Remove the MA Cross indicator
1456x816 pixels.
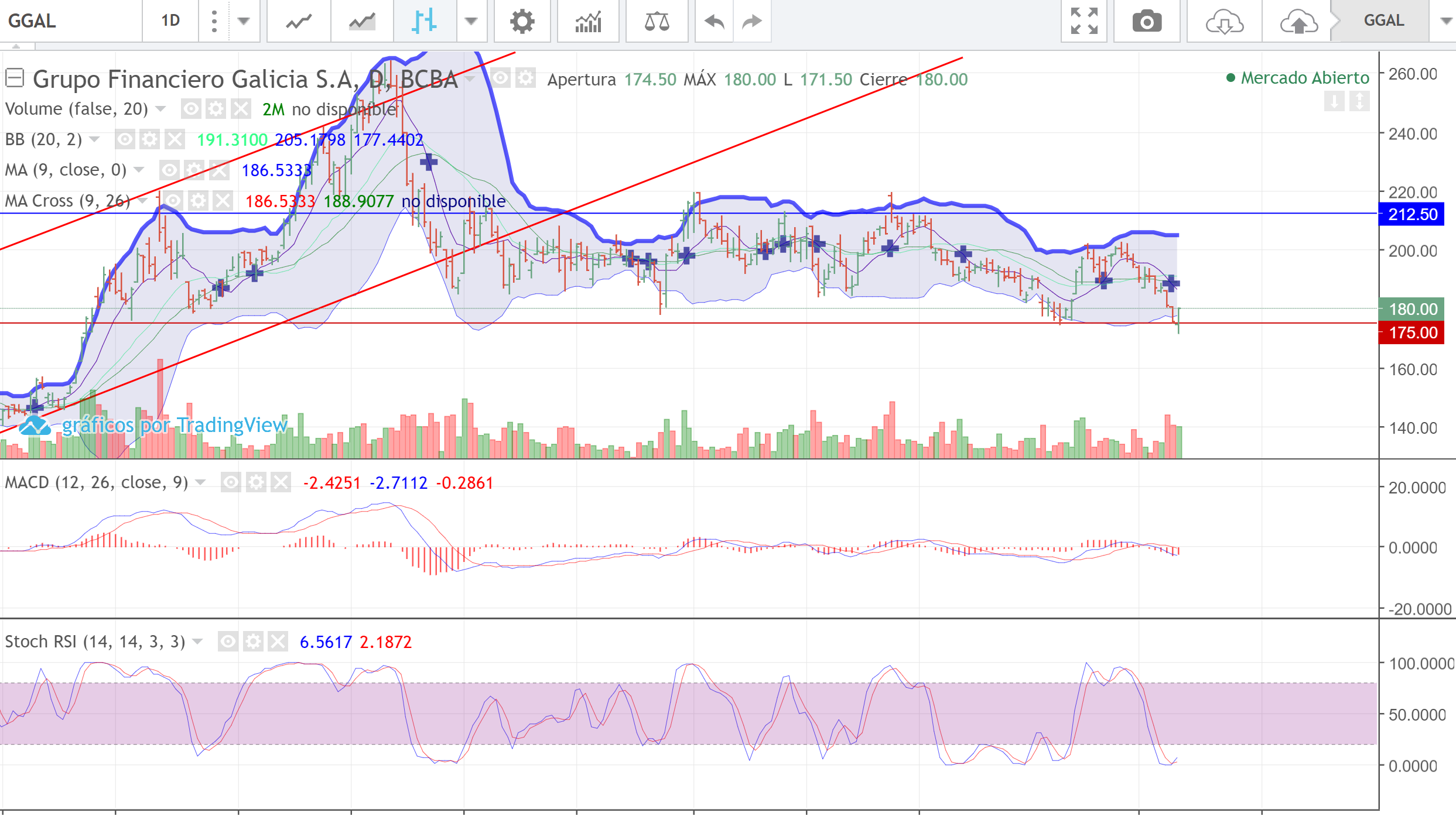[x=223, y=201]
